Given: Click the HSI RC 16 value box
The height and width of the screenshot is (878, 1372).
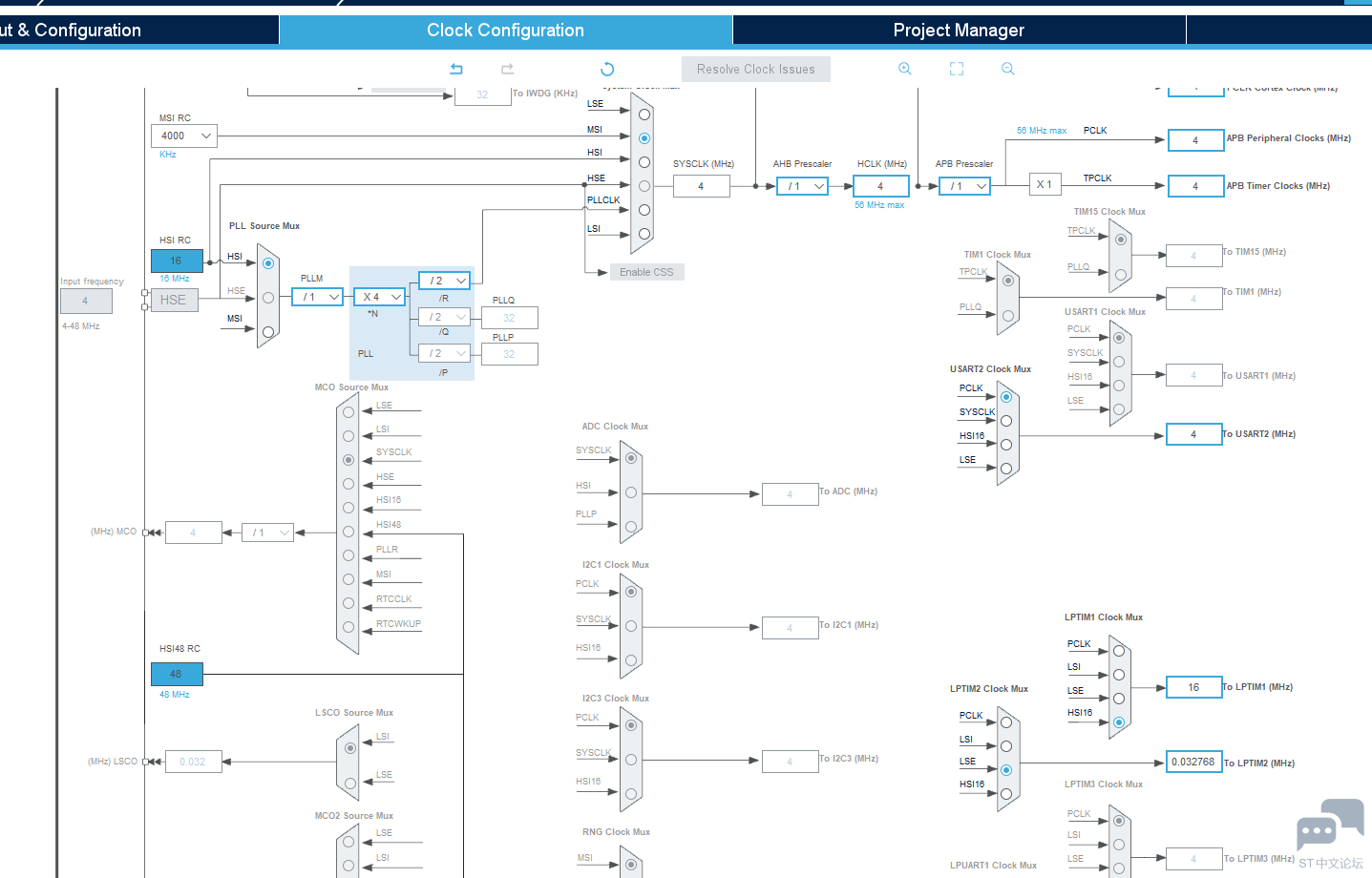Looking at the screenshot, I should 177,261.
